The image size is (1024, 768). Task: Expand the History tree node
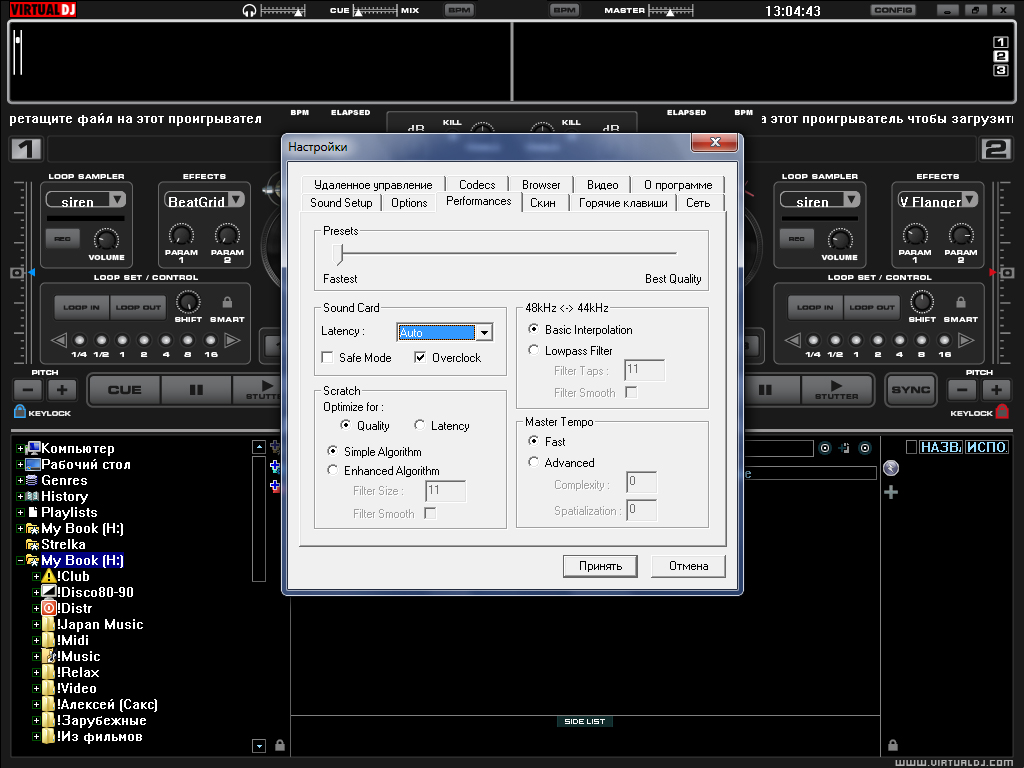pos(20,496)
